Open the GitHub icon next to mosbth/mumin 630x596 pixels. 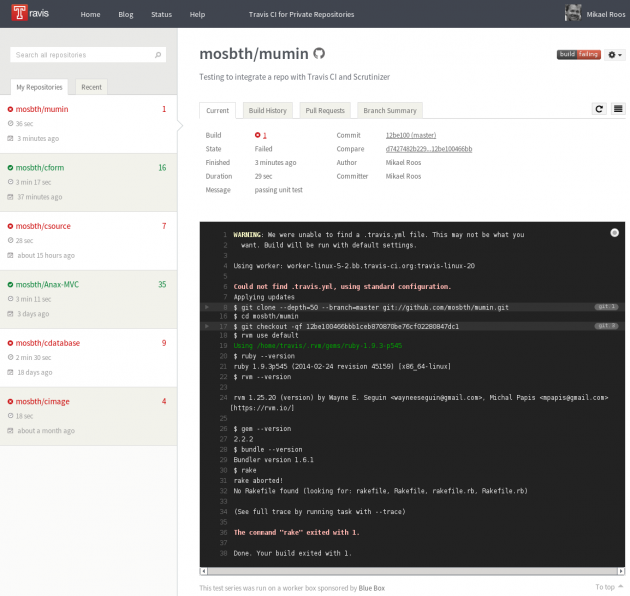pyautogui.click(x=319, y=53)
